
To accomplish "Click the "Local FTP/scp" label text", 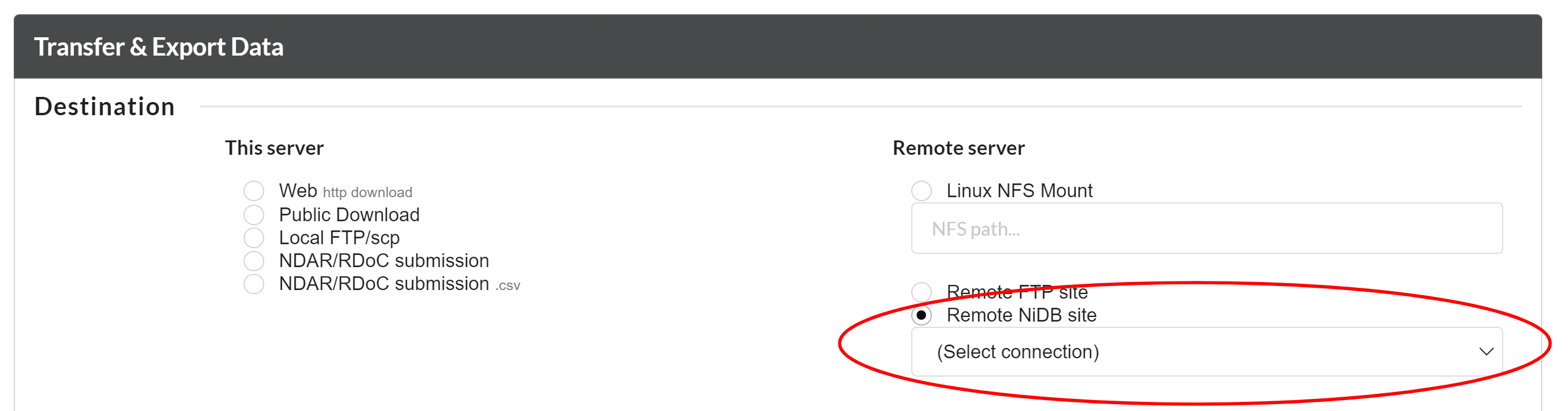I will [339, 238].
